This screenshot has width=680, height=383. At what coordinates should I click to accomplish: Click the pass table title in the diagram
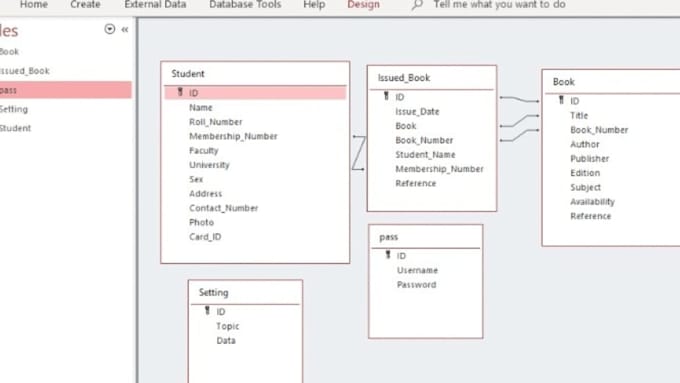pyautogui.click(x=389, y=237)
